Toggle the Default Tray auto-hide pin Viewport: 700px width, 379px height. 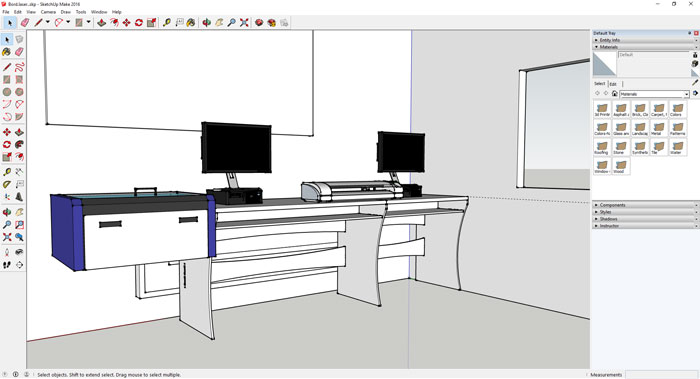tap(689, 33)
